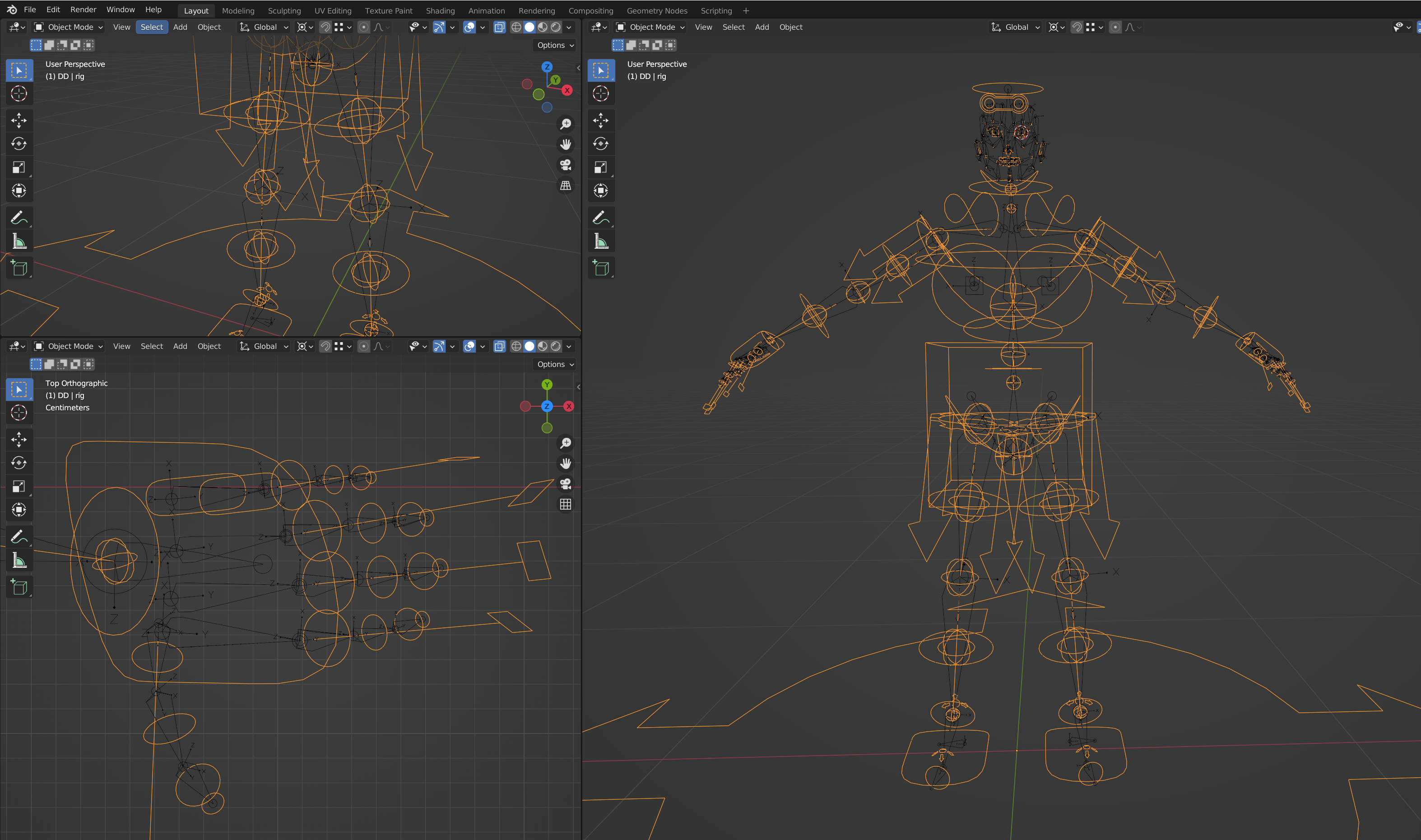Select the Rotate tool in right viewport
Viewport: 1421px width, 840px height.
(600, 144)
